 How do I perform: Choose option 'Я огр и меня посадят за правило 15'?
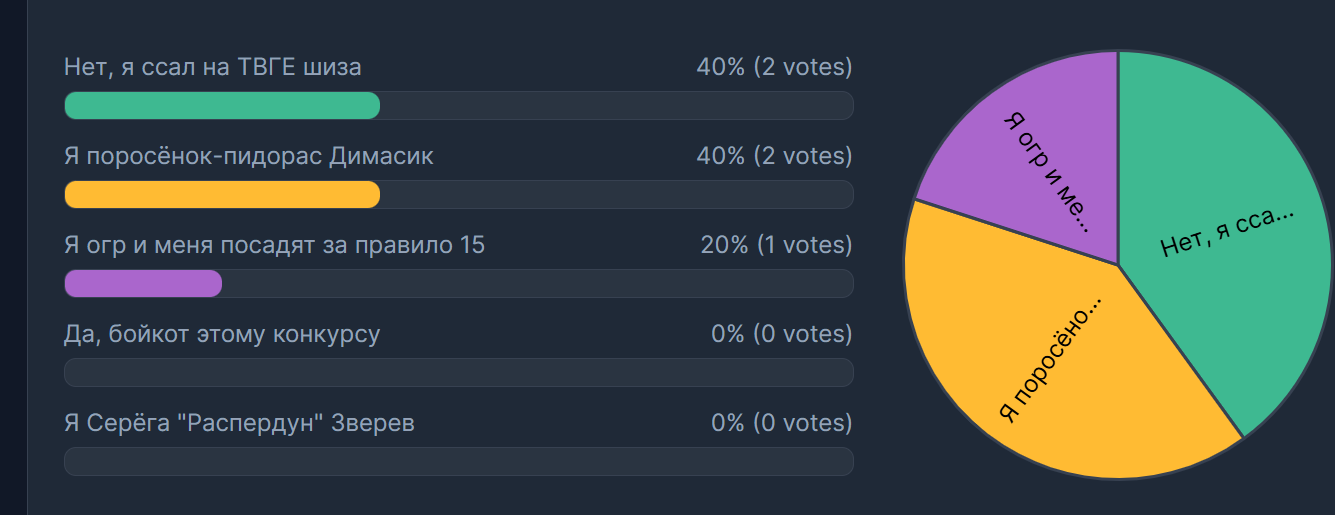[x=274, y=245]
